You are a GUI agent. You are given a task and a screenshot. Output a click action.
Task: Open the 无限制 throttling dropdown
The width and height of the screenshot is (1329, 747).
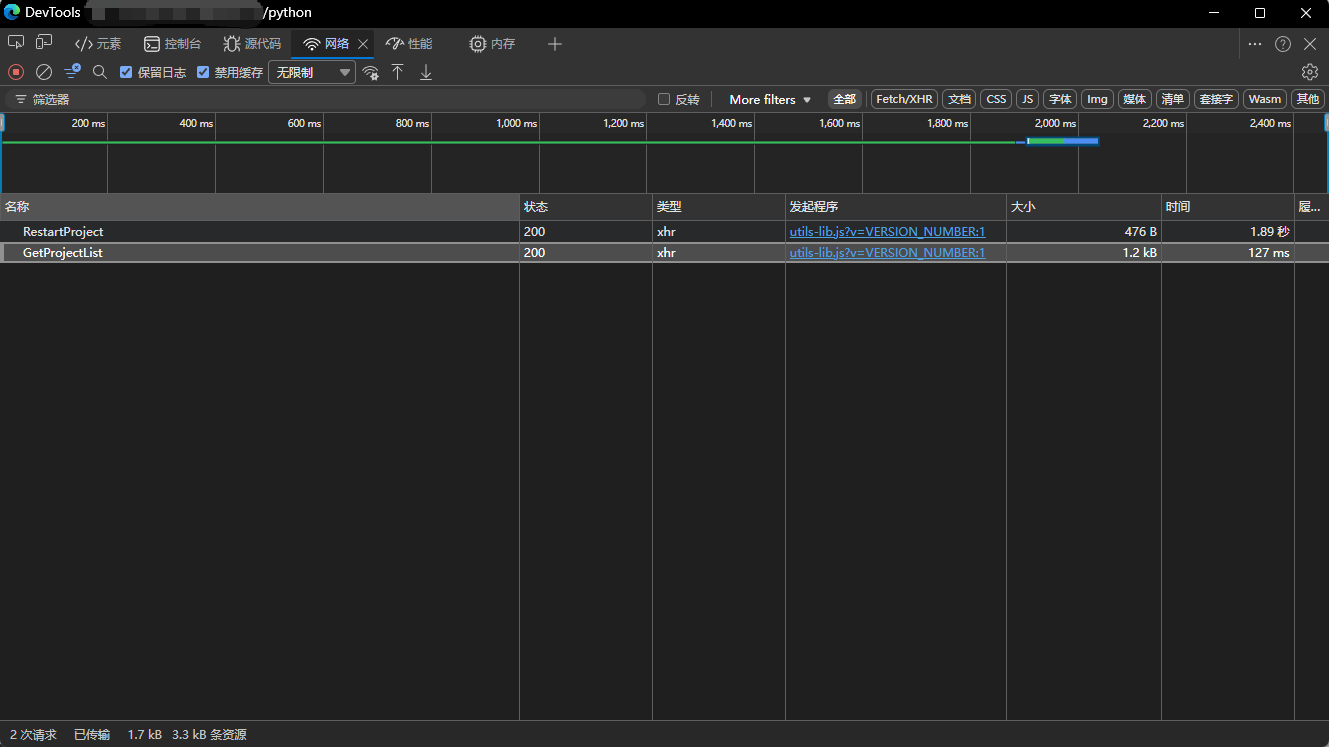click(x=312, y=72)
